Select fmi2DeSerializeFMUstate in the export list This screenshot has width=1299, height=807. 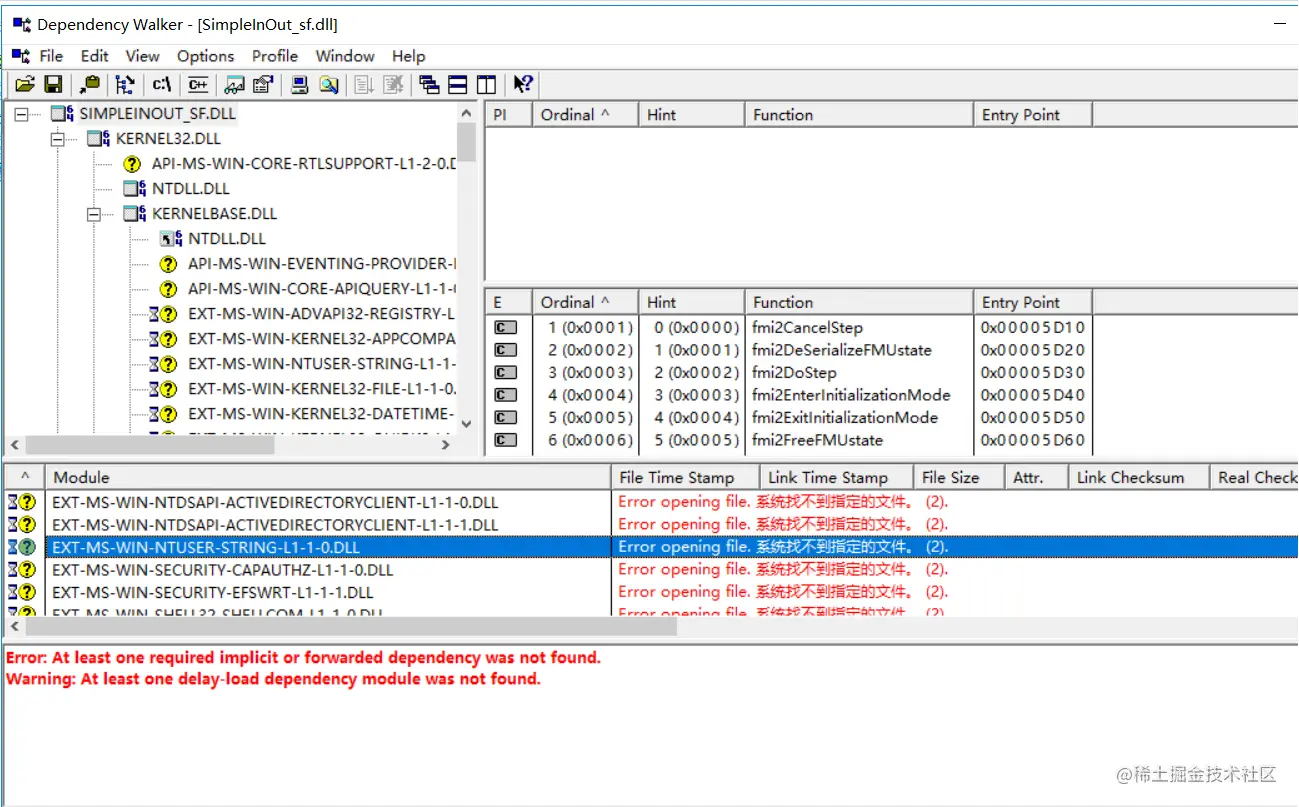pos(841,350)
